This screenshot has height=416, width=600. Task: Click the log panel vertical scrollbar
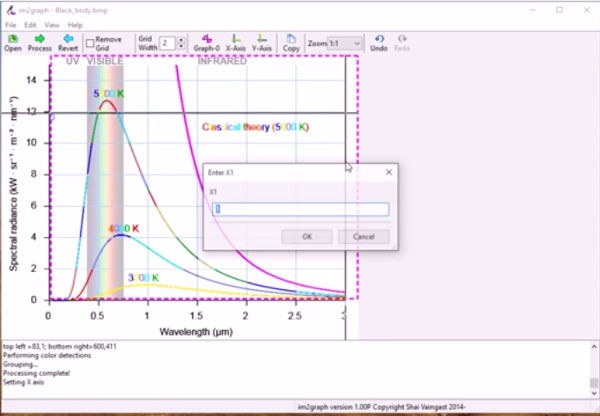[594, 370]
